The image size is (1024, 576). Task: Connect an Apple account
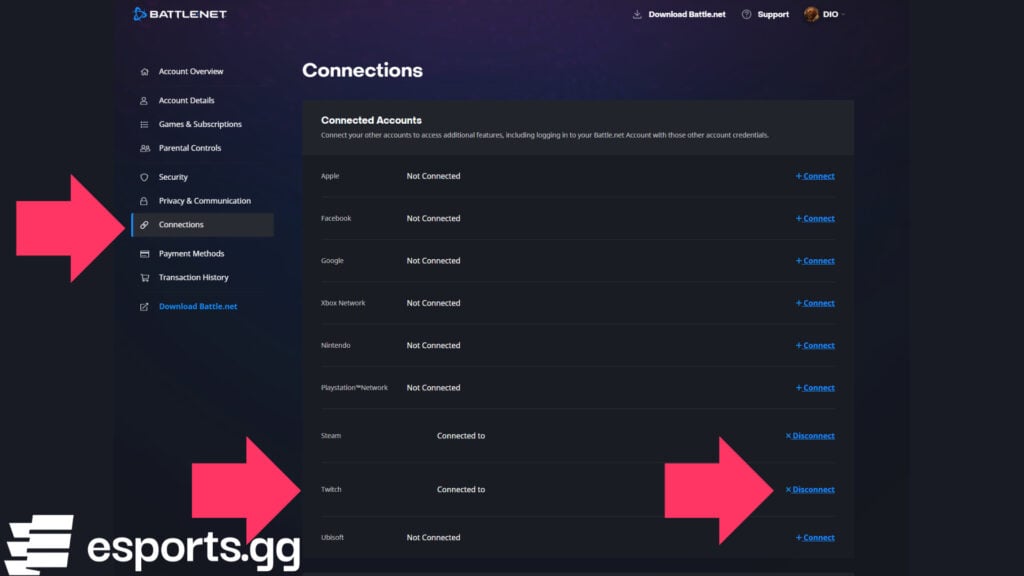[814, 175]
